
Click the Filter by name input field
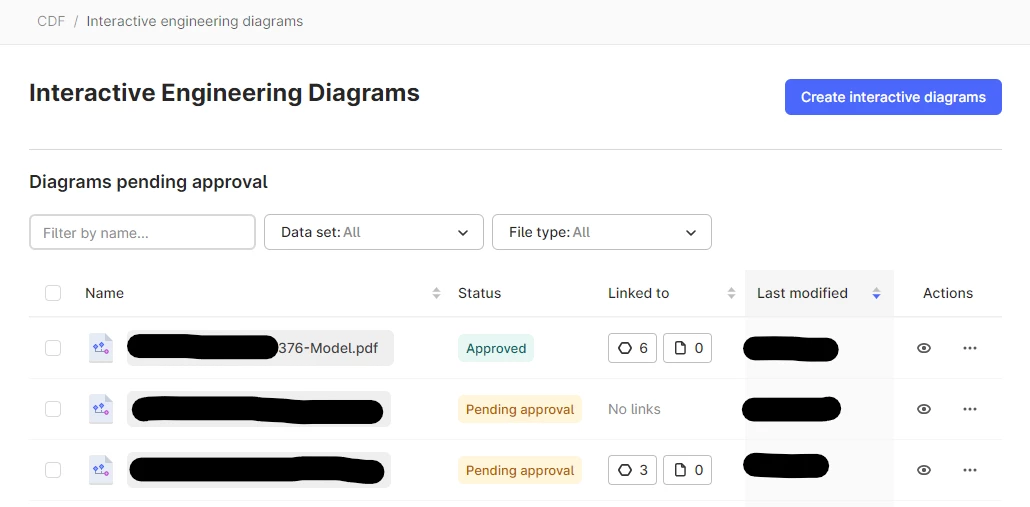click(142, 232)
